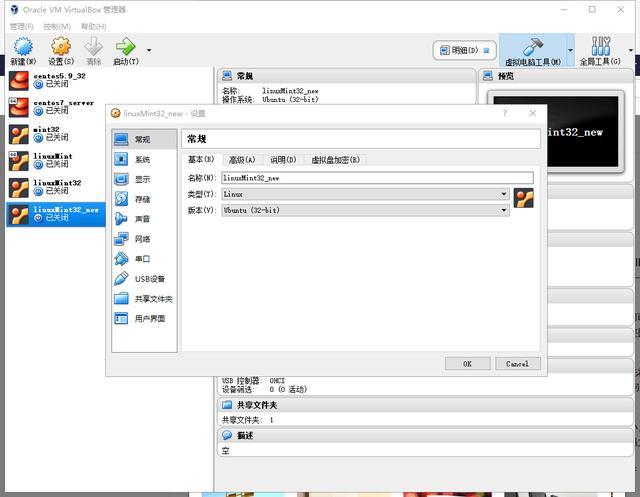
Task: Click the '共享文件夹: 1' text
Action: tap(247, 420)
